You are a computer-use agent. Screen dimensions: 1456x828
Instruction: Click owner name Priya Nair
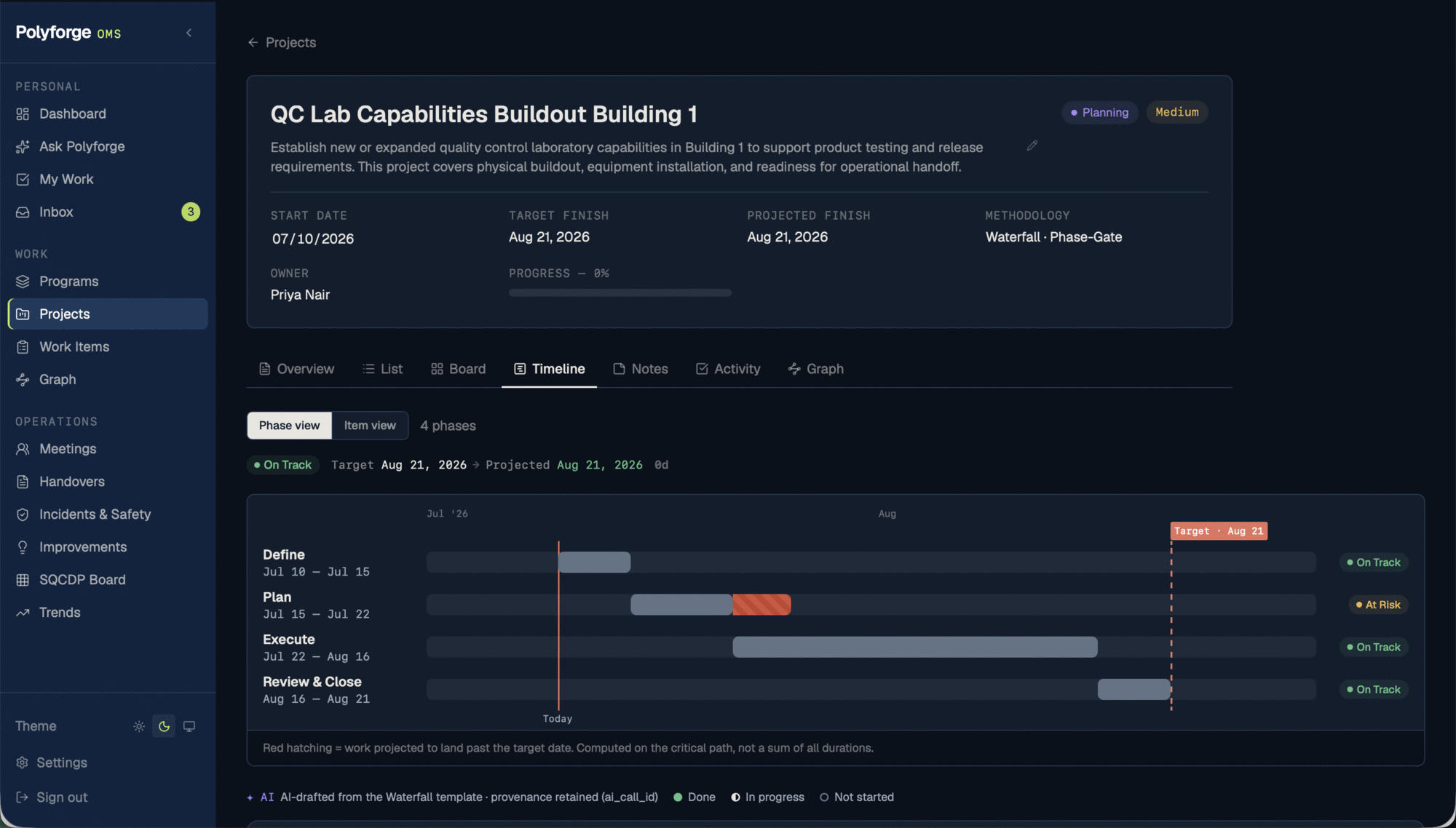(x=300, y=295)
